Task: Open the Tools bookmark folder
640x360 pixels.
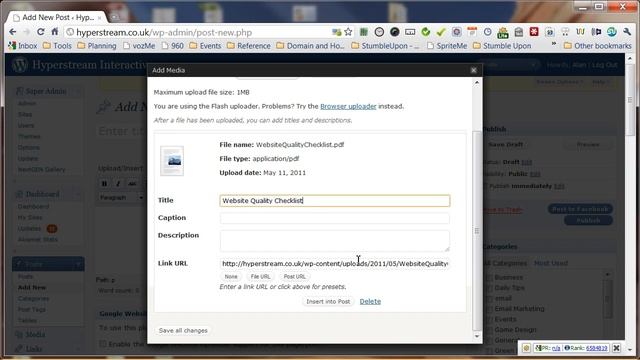Action: pyautogui.click(x=58, y=46)
